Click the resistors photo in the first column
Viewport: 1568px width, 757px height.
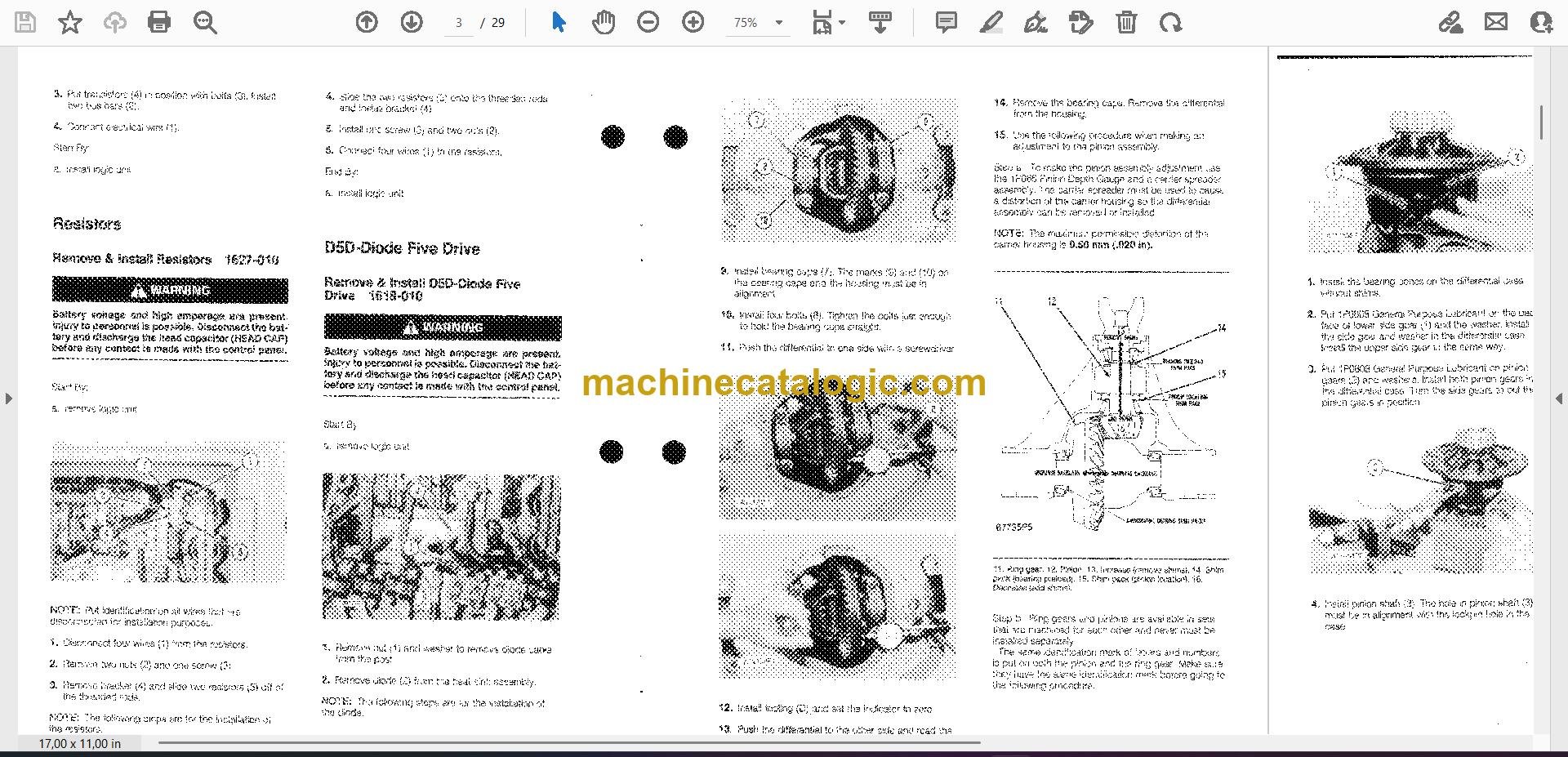click(x=168, y=512)
